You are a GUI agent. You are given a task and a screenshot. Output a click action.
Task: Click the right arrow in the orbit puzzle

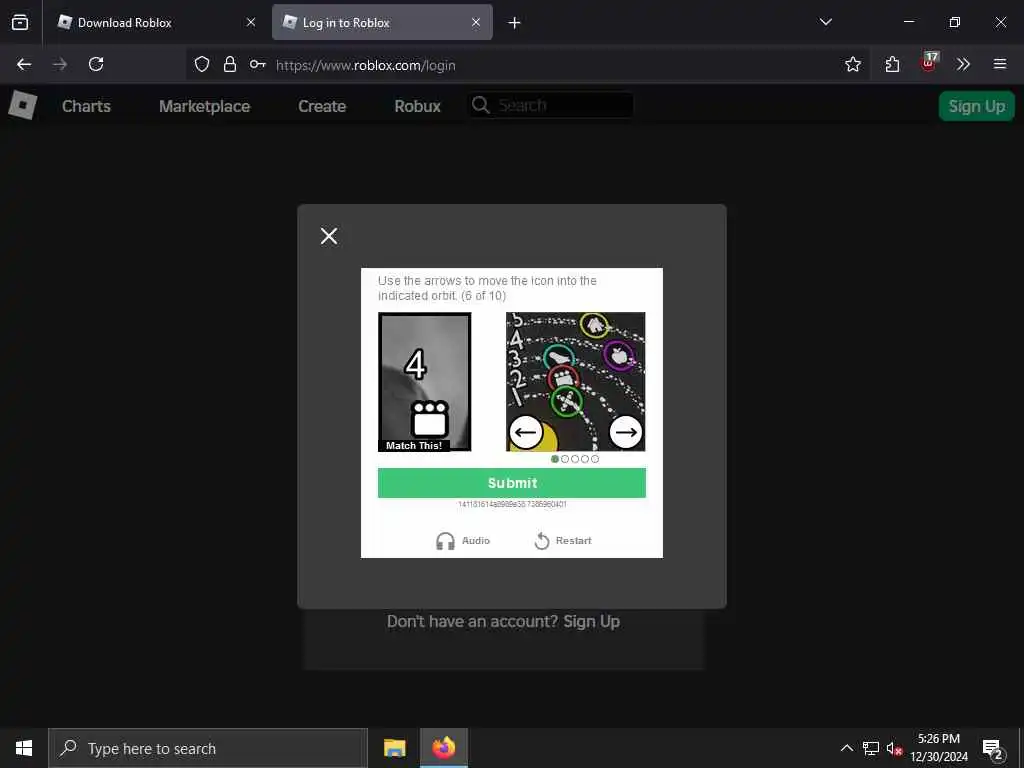pos(626,432)
